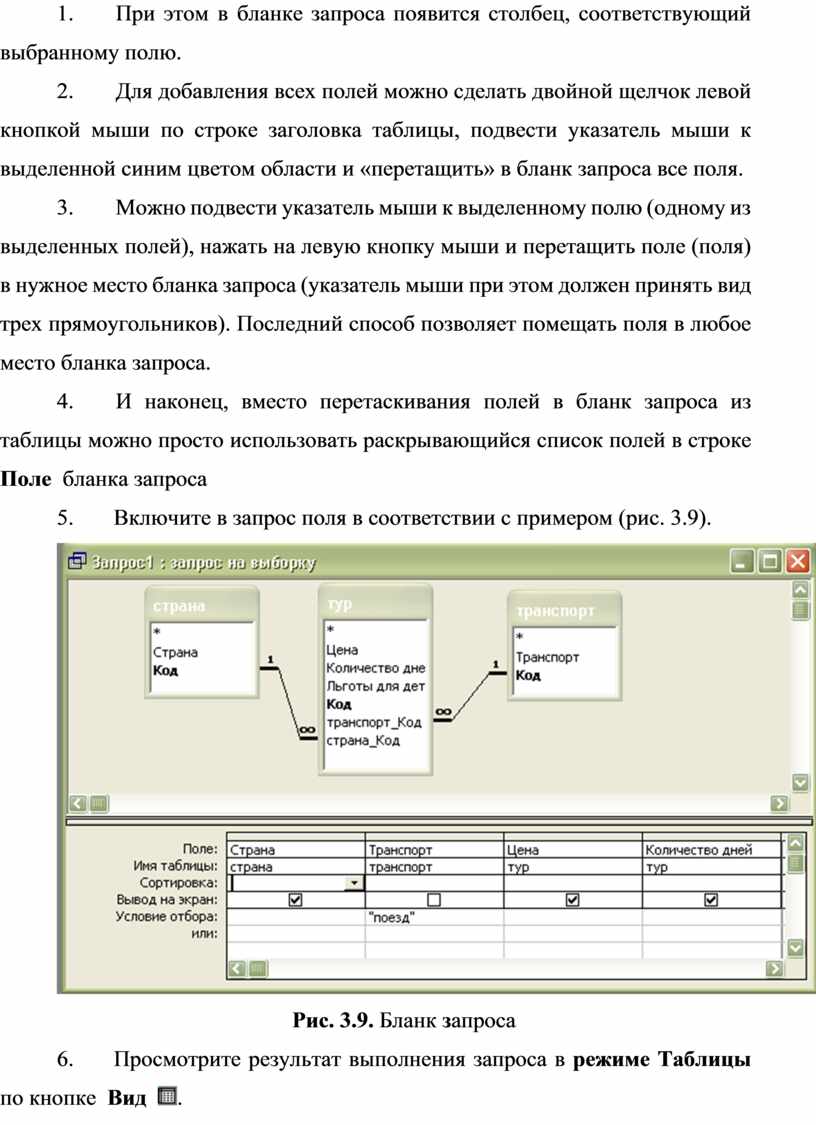The image size is (816, 1125).
Task: Minimize the Запрос1 query window
Action: 742,561
